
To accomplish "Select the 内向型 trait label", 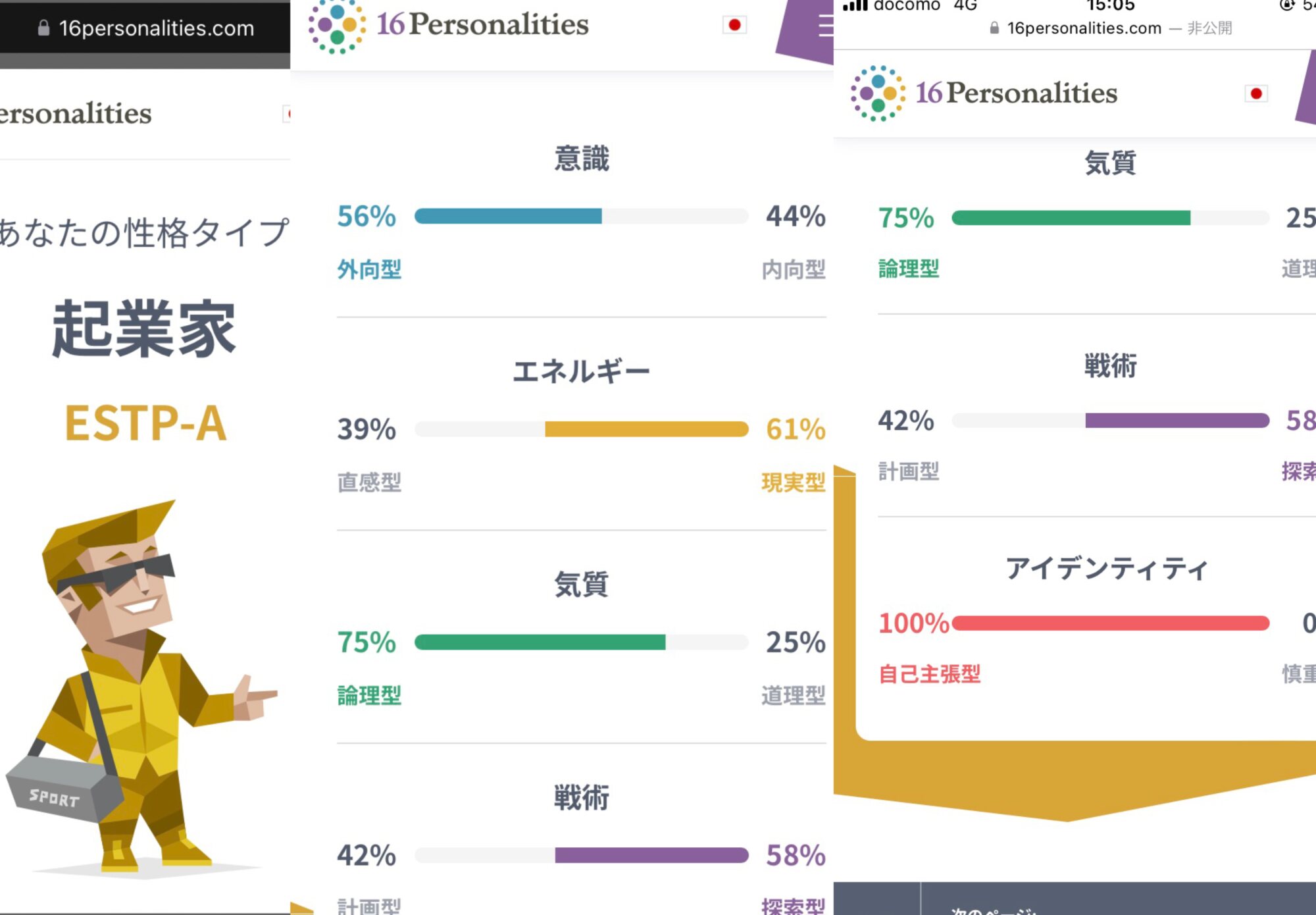I will tap(793, 269).
